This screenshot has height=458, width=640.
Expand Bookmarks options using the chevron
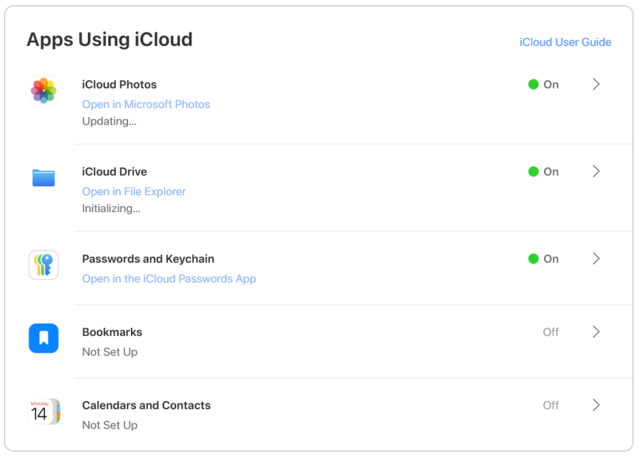pos(596,332)
